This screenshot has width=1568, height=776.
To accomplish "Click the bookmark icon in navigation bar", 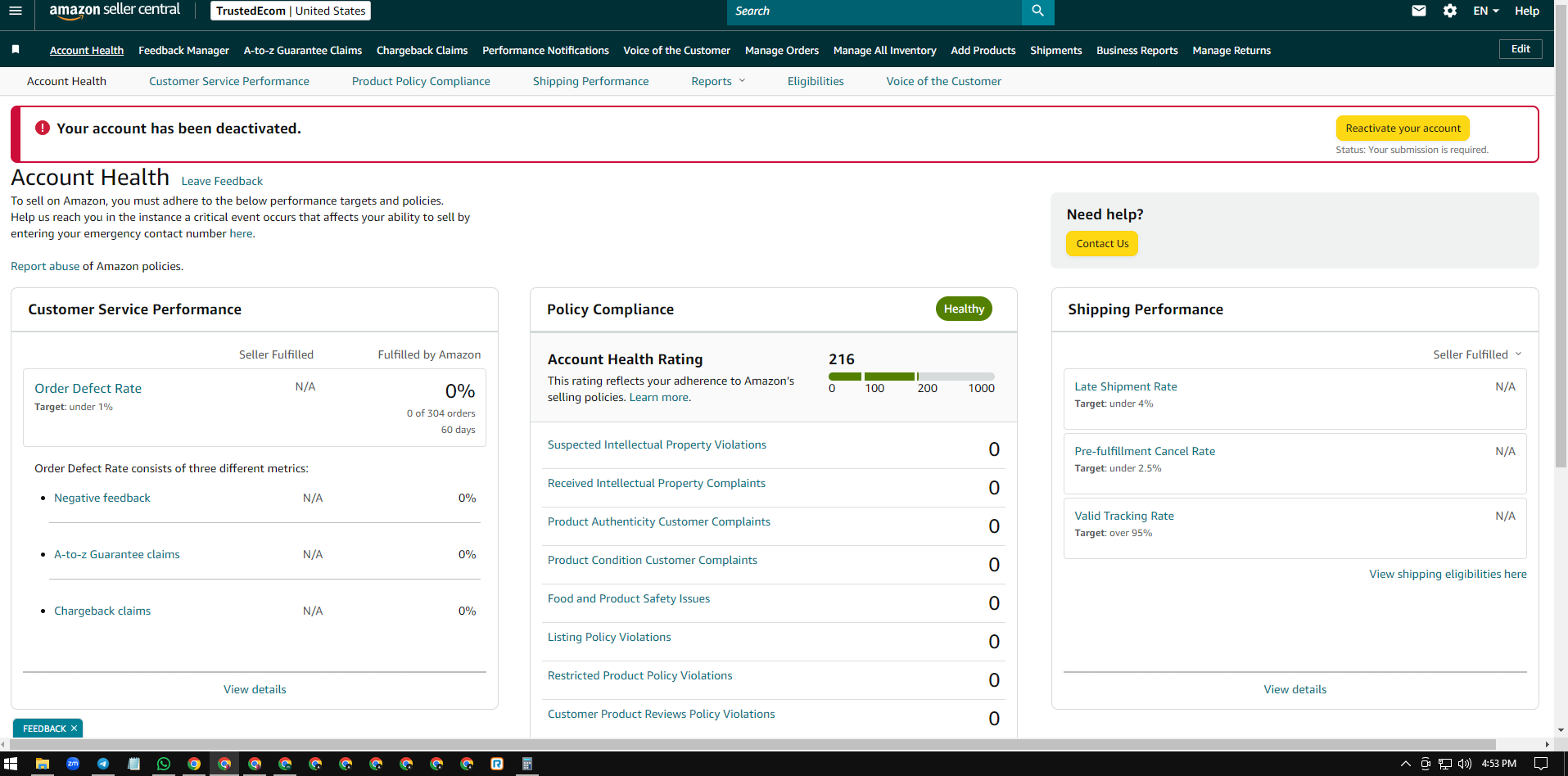I will (16, 50).
